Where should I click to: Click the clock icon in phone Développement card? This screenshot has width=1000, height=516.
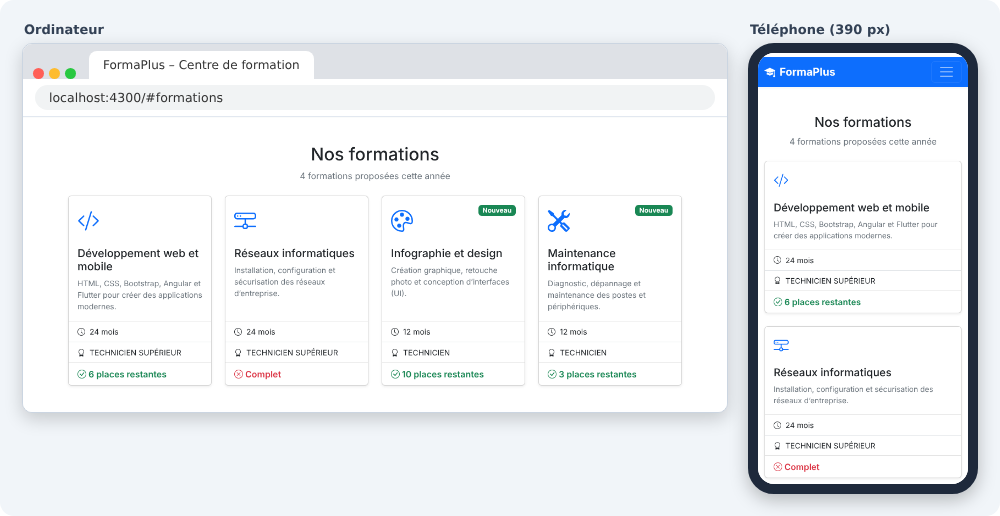(777, 260)
